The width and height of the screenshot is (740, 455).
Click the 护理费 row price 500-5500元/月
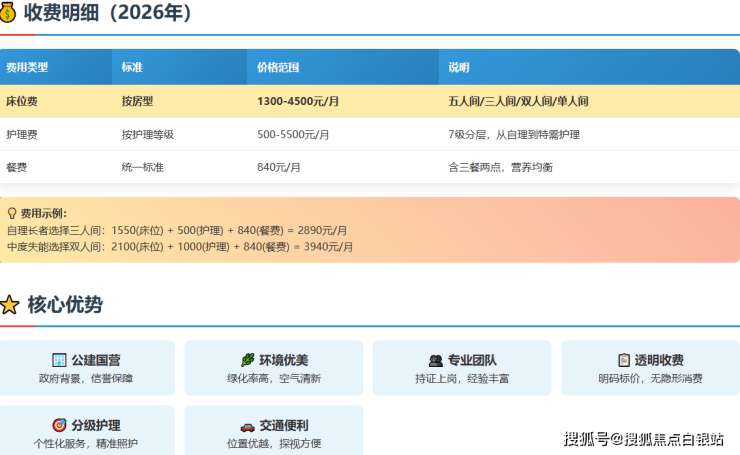[x=293, y=135]
